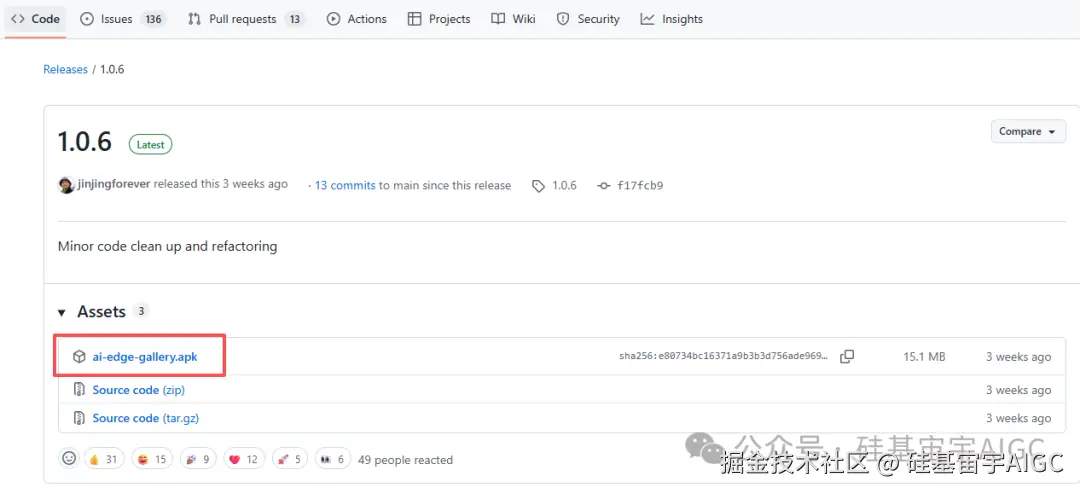1080x493 pixels.
Task: Download Source code (zip)
Action: pos(138,390)
